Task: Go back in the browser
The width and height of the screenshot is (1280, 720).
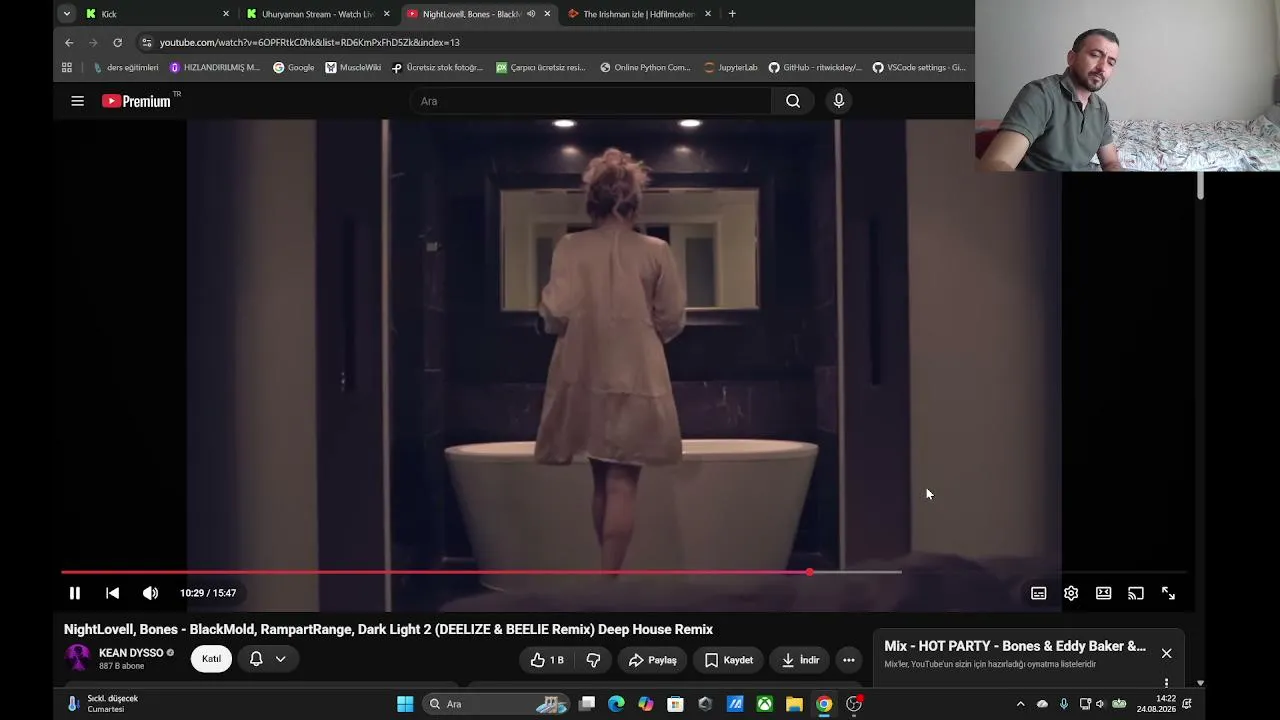Action: pos(69,43)
